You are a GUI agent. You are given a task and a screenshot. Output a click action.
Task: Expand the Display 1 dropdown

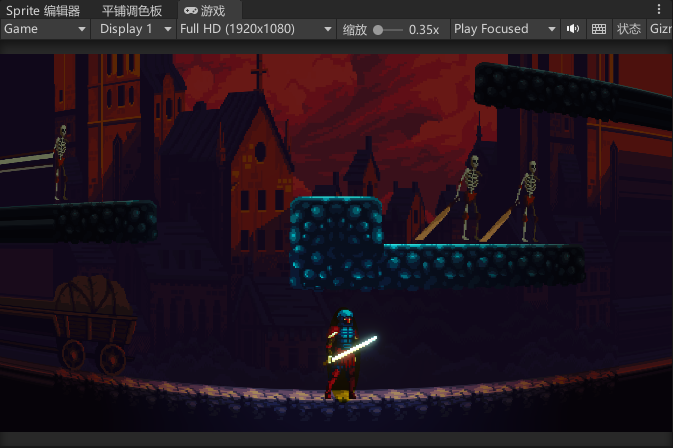coord(133,29)
